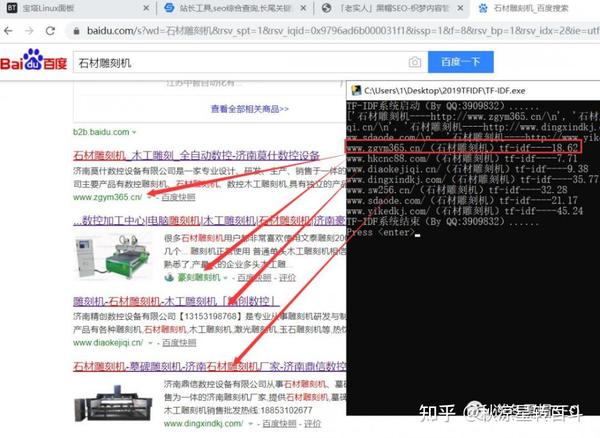
Task: Click the TF-IDF.exe console title bar
Action: (x=473, y=91)
